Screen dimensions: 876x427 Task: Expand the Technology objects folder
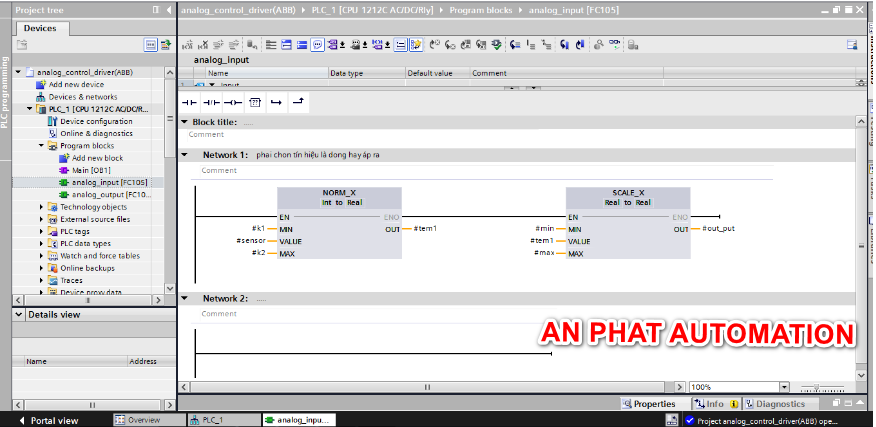[42, 207]
